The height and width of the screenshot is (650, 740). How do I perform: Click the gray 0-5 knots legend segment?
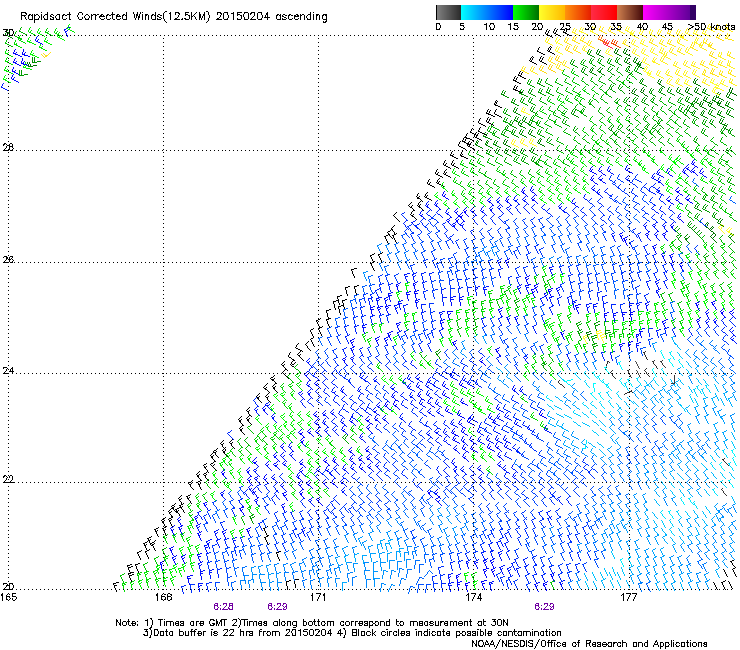[448, 12]
